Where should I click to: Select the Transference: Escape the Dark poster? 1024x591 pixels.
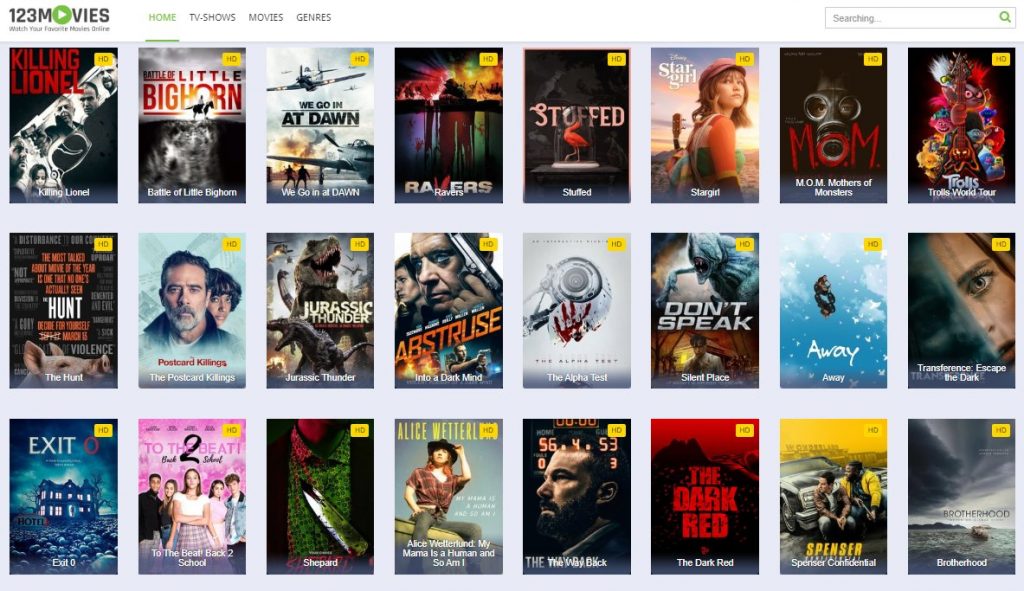click(961, 311)
